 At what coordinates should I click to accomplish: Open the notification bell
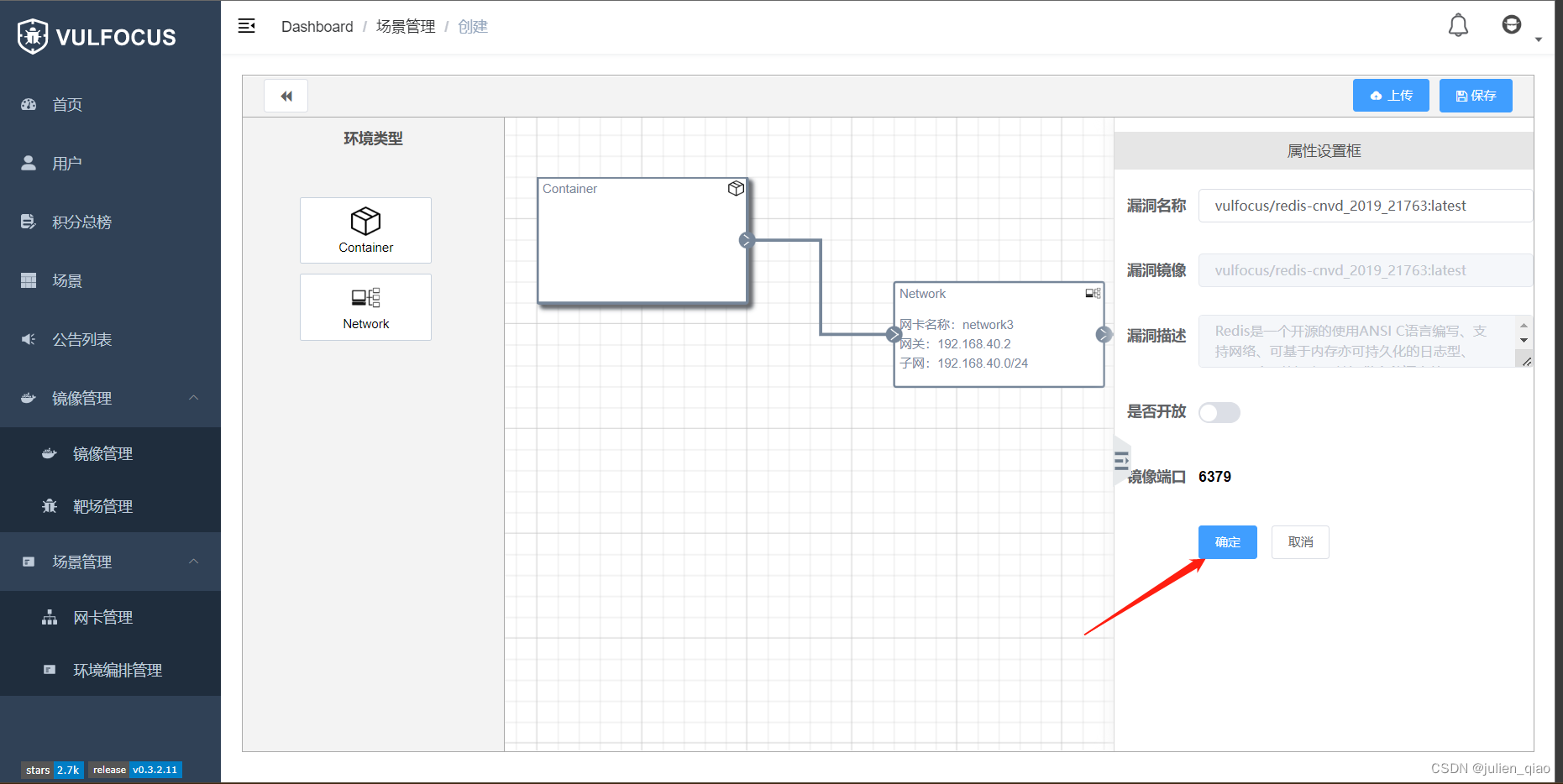(1458, 25)
